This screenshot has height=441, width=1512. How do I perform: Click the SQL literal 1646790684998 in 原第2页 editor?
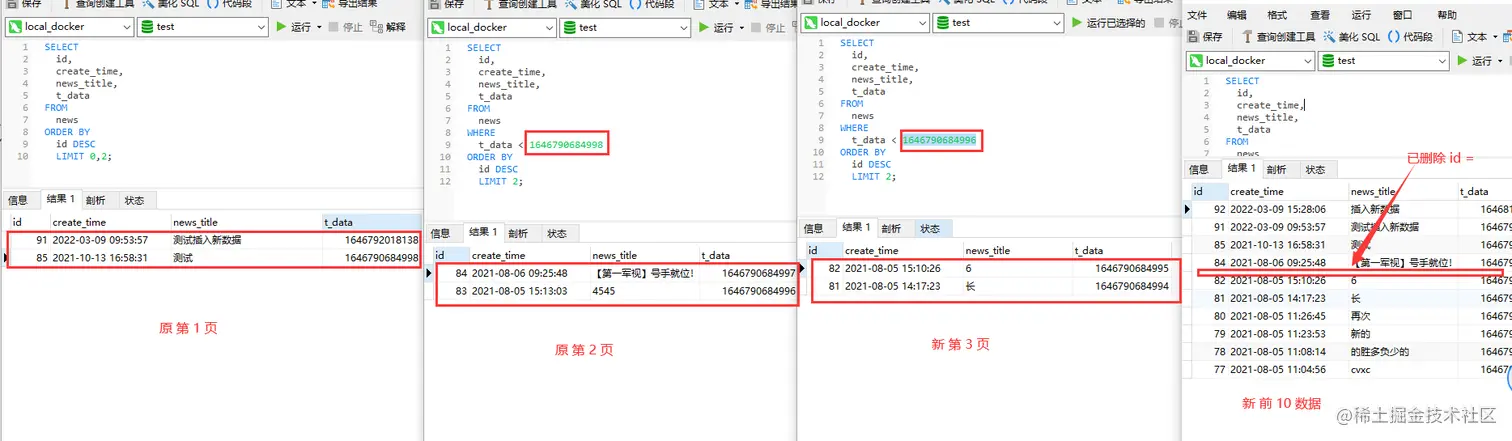coord(565,146)
